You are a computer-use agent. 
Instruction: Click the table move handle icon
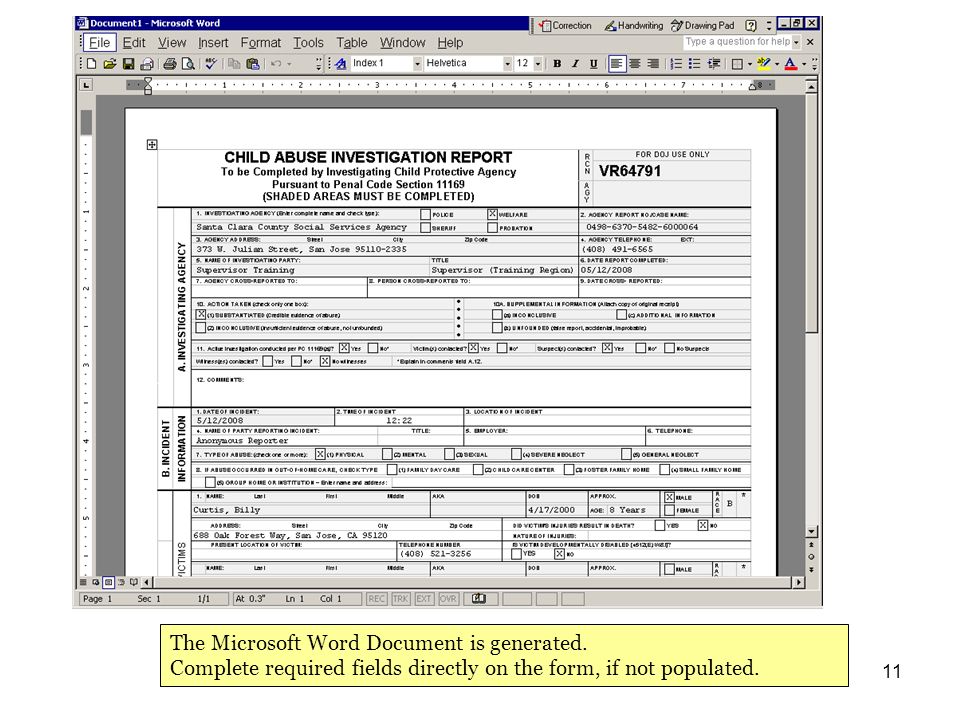152,144
